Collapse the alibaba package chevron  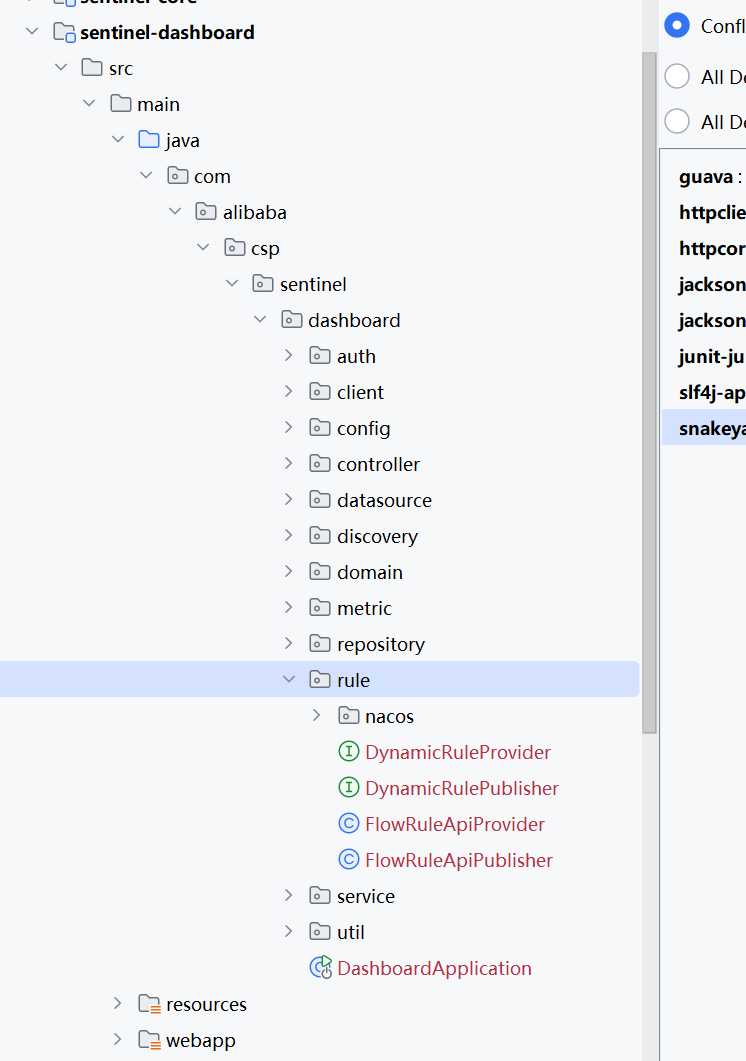coord(175,212)
